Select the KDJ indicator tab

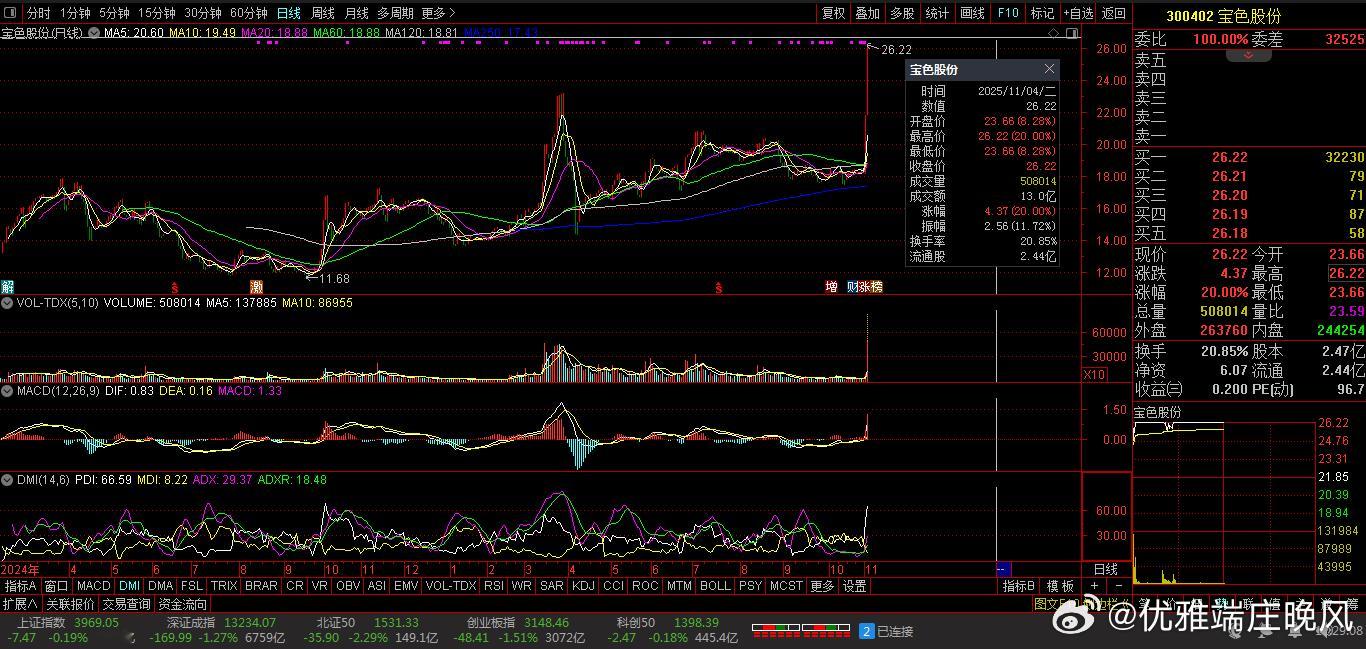pyautogui.click(x=583, y=586)
